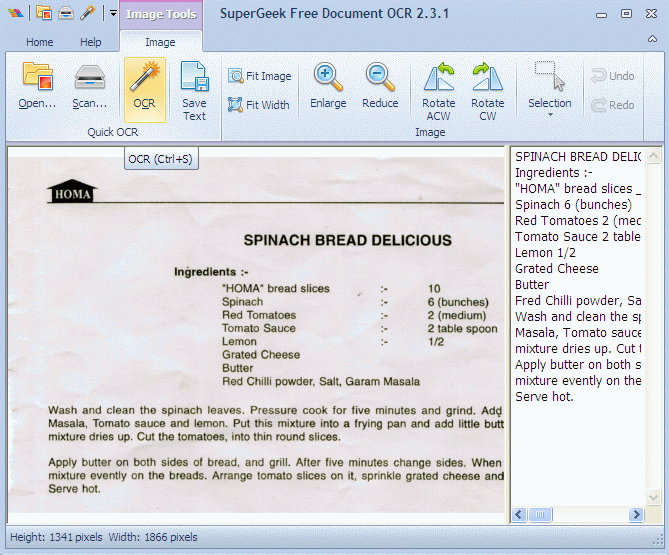Reduce the image with magnifier minus
Screen dimensions: 669x555
click(380, 87)
